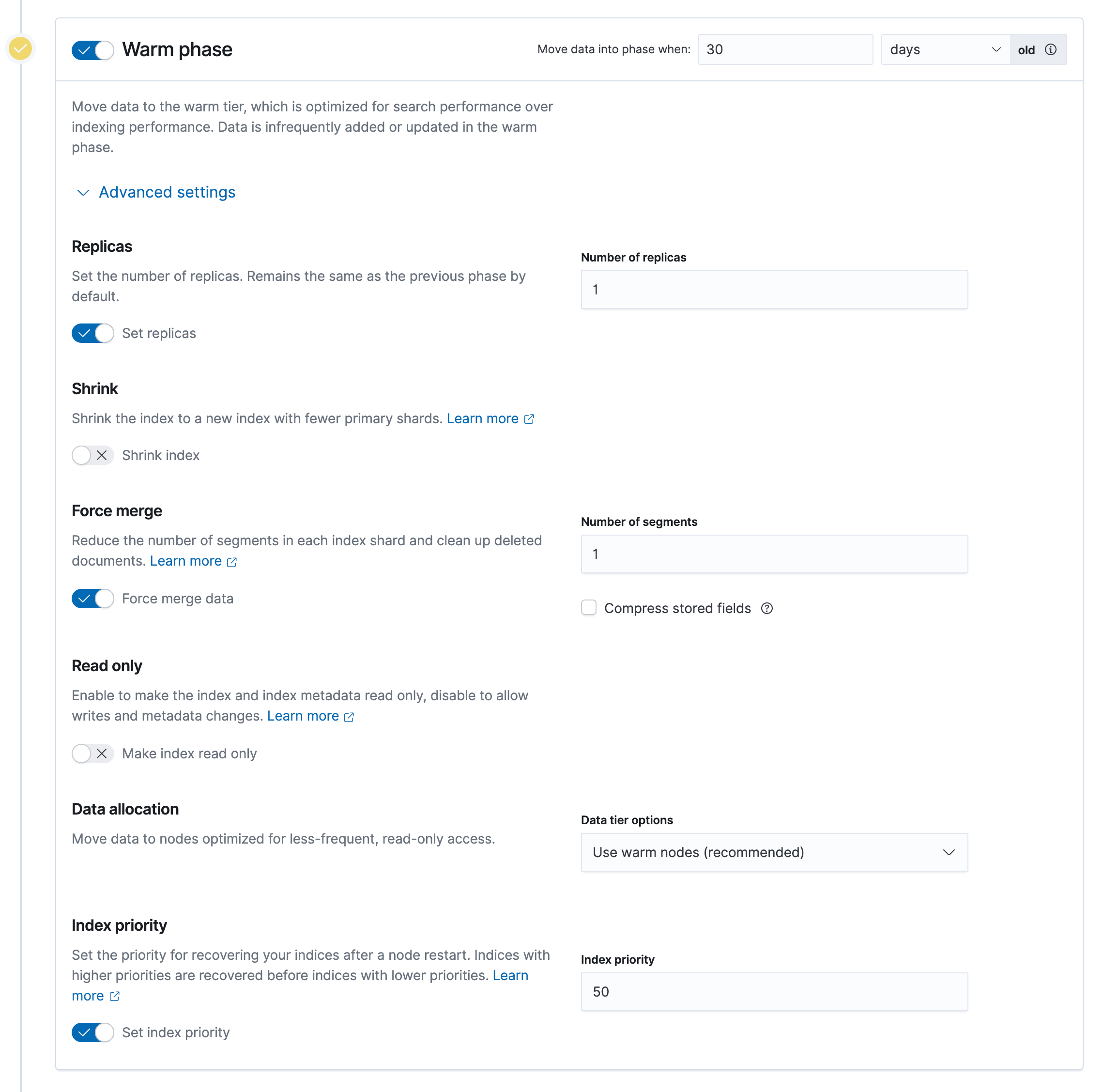Enable the Shrink index toggle

[92, 455]
